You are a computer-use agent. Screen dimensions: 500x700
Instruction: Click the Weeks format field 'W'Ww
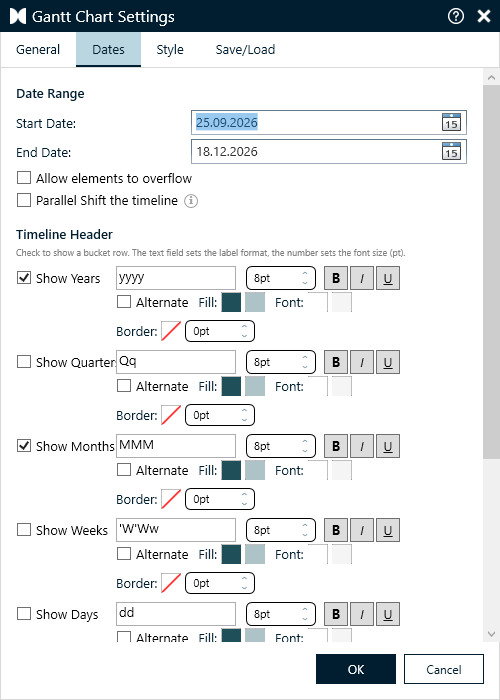176,530
